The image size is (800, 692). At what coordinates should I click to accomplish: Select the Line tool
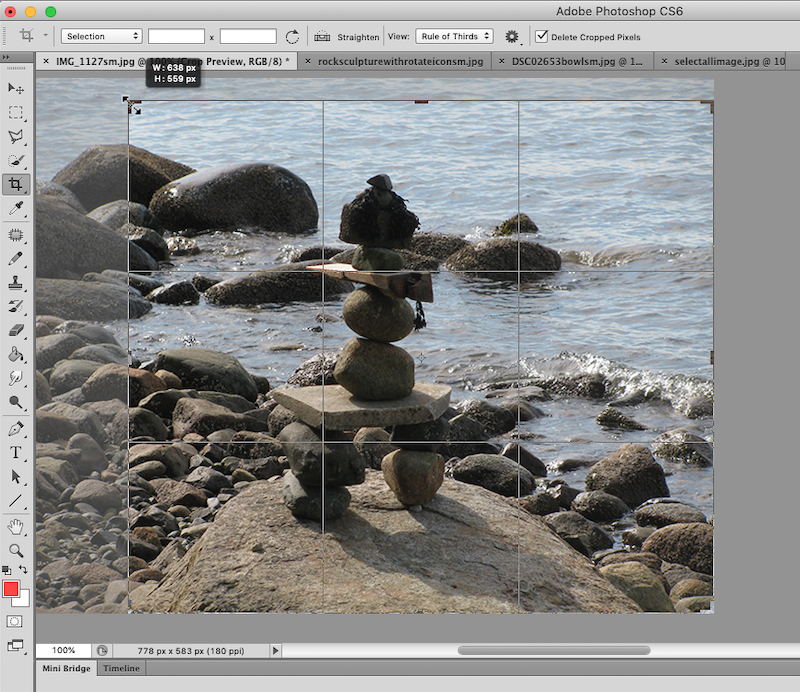pyautogui.click(x=16, y=501)
